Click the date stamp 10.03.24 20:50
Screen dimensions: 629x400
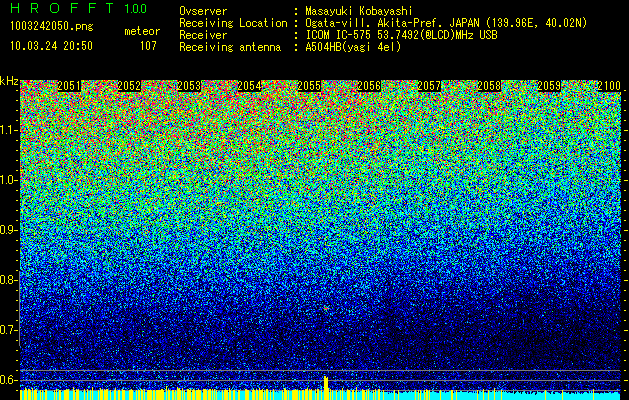pyautogui.click(x=51, y=46)
